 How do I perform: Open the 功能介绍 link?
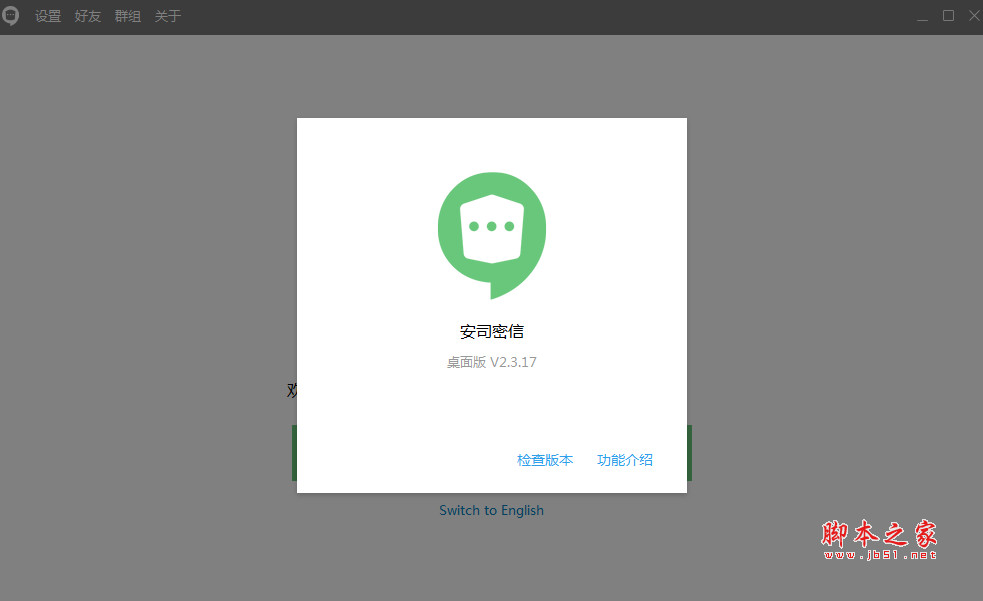coord(625,460)
